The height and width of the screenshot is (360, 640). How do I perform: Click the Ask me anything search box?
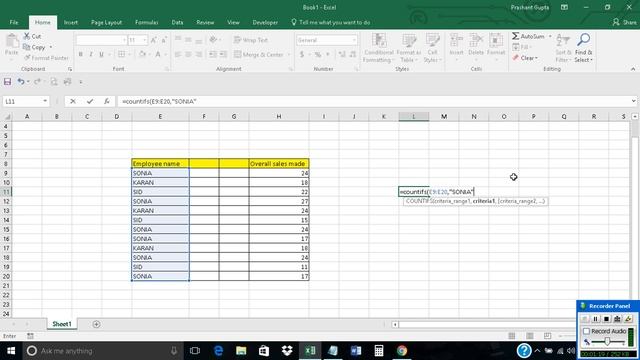click(102, 351)
